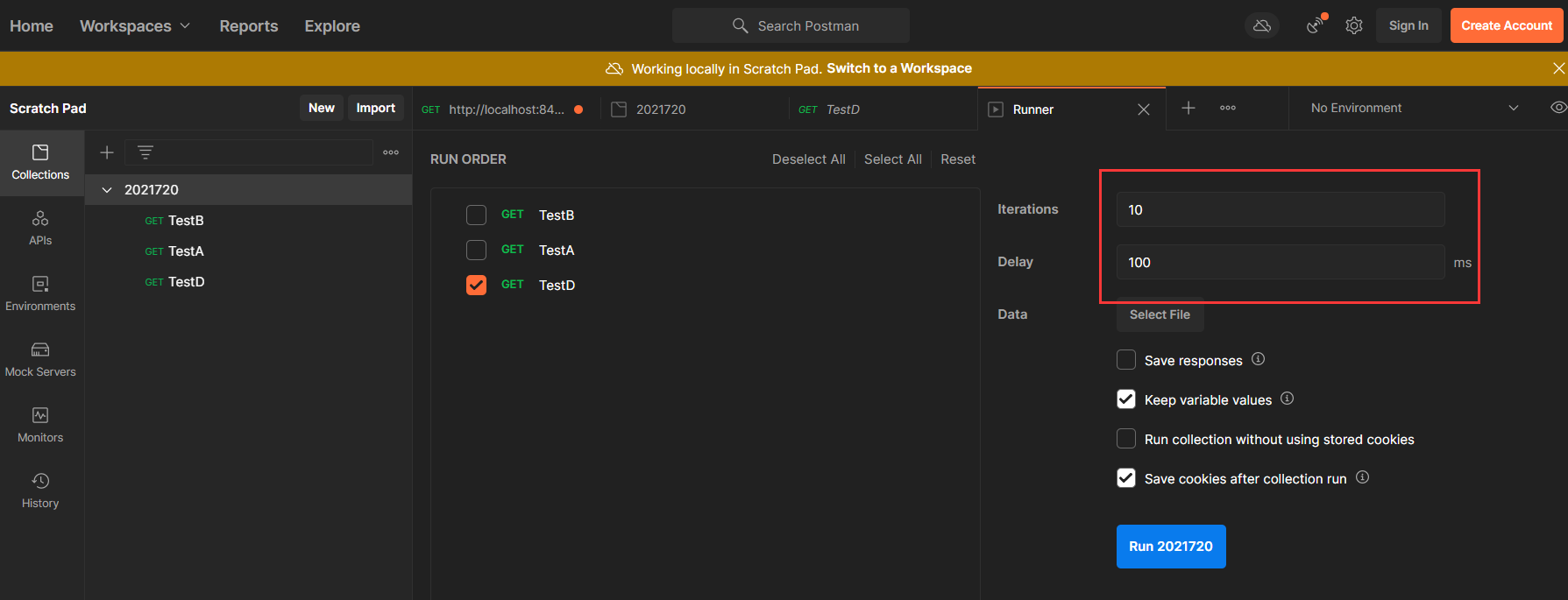Go to Reports
The height and width of the screenshot is (600, 1568).
[249, 26]
